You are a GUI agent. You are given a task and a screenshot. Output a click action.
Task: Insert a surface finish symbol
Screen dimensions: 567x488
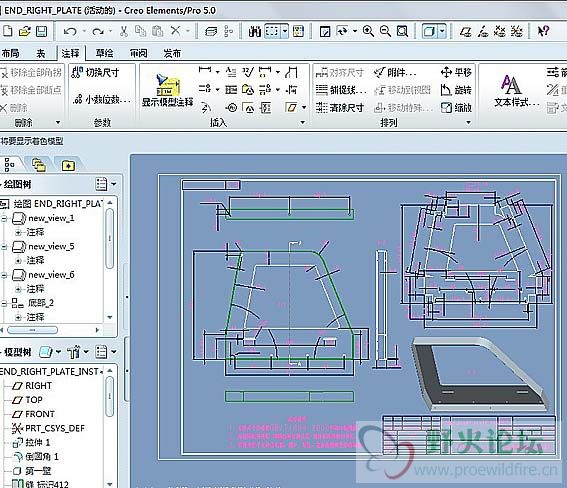pyautogui.click(x=248, y=72)
